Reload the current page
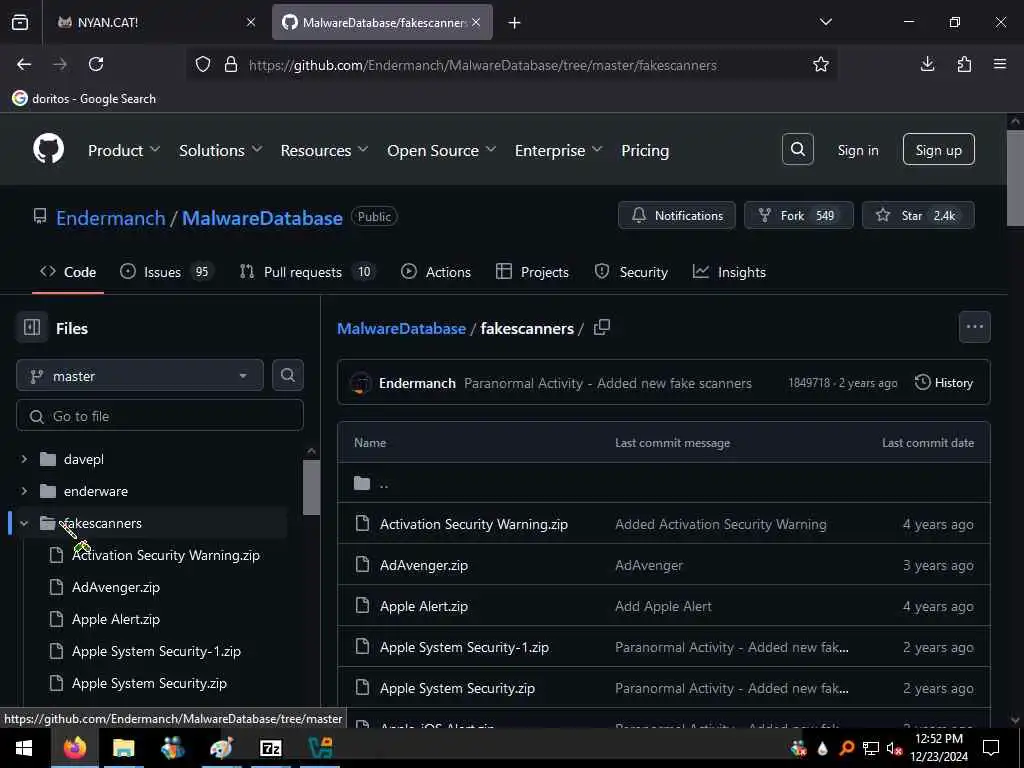1024x768 pixels. tap(96, 64)
